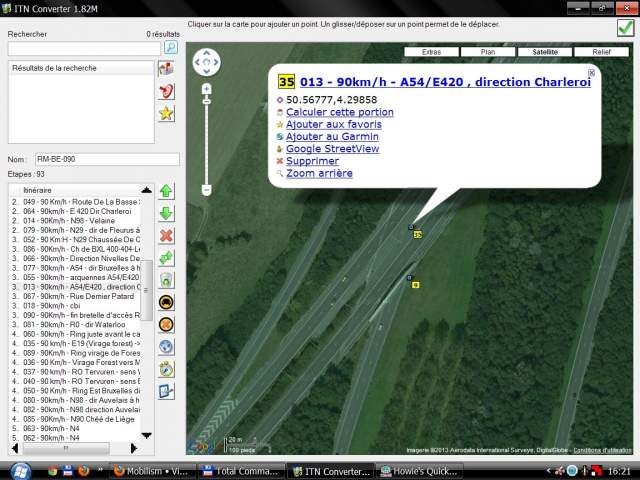Click the Calculer cette portion link

click(x=339, y=113)
